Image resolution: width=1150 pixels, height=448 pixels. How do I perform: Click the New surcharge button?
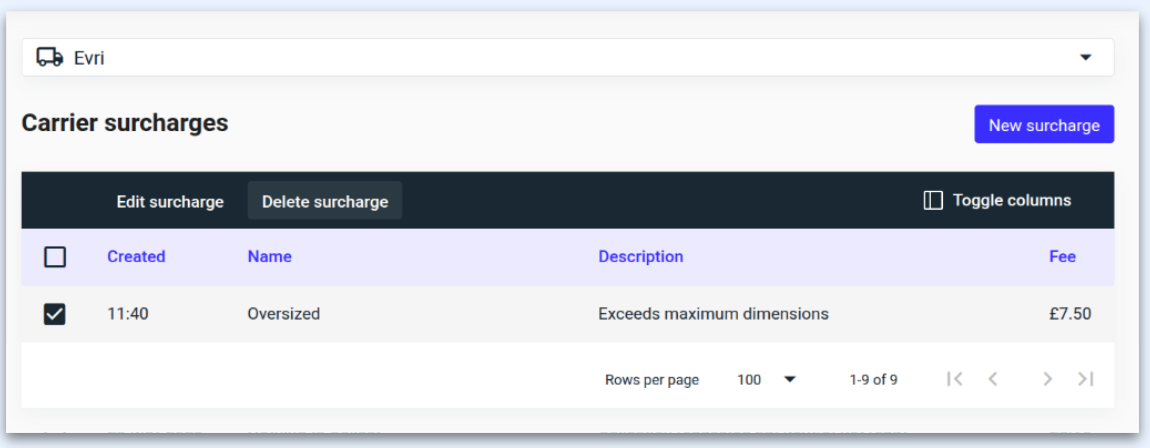tap(1043, 125)
